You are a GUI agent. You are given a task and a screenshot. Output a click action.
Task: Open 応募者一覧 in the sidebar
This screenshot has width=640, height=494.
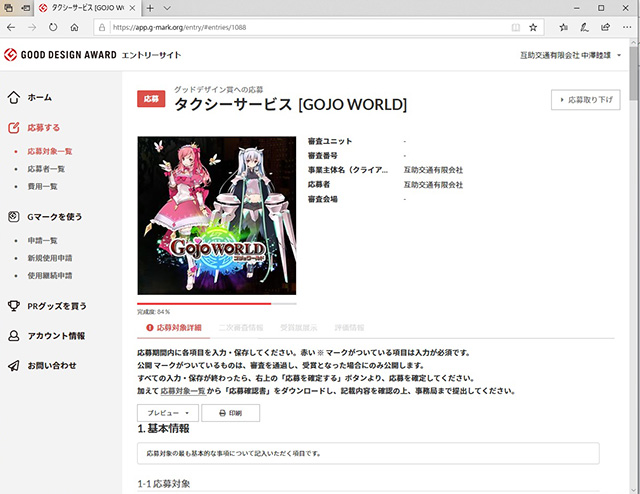point(48,168)
